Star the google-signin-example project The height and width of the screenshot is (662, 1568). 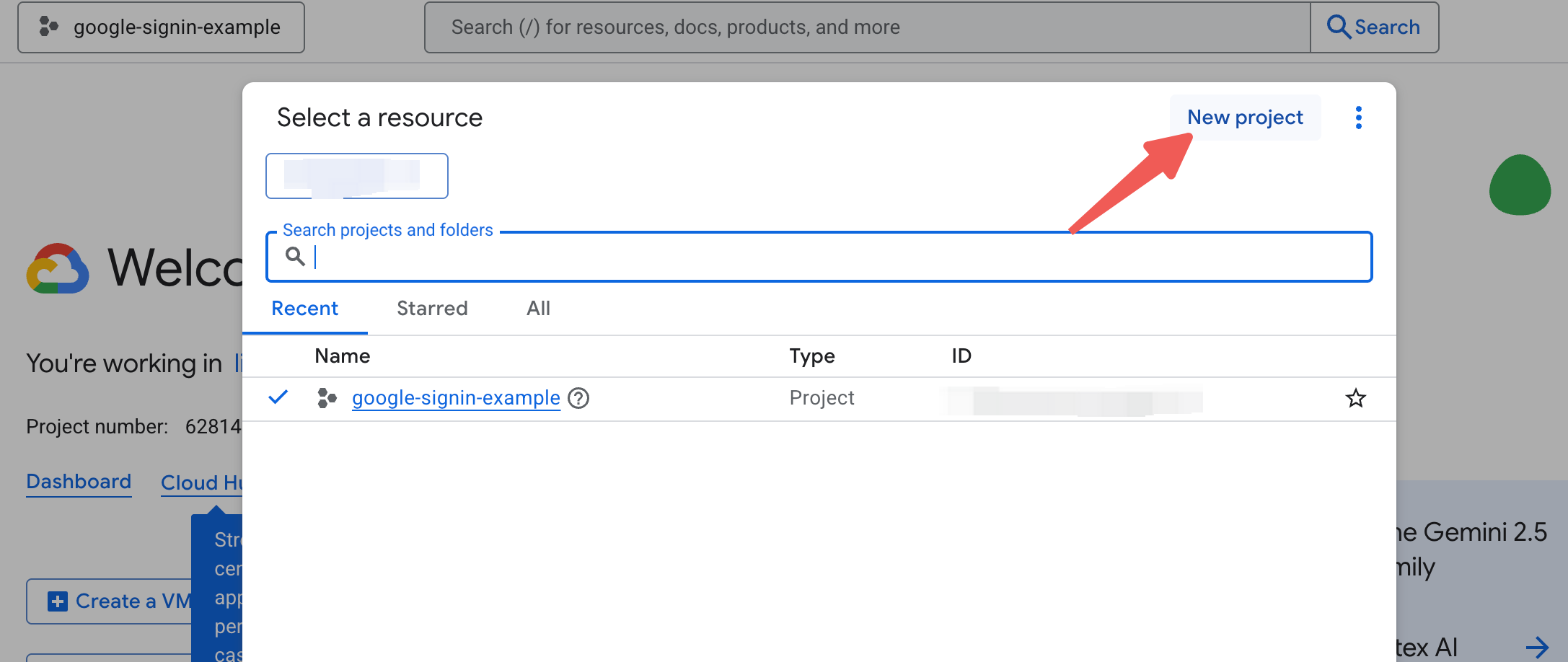pos(1356,398)
